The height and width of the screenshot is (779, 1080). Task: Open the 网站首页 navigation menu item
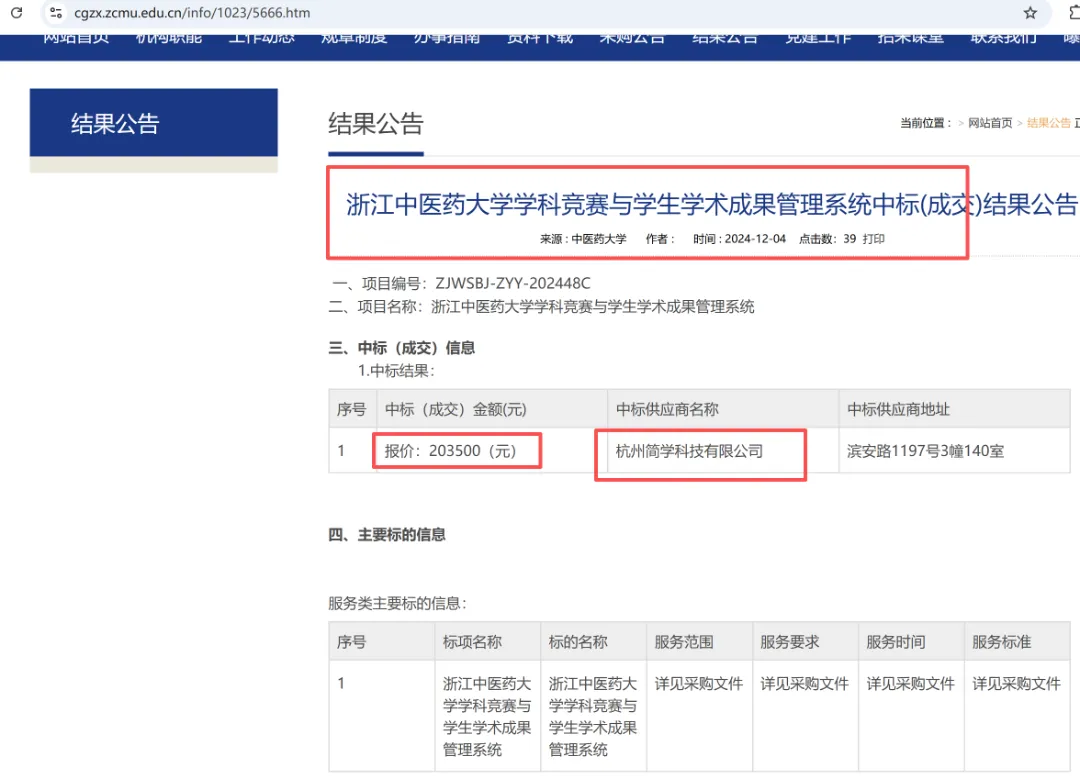[76, 39]
